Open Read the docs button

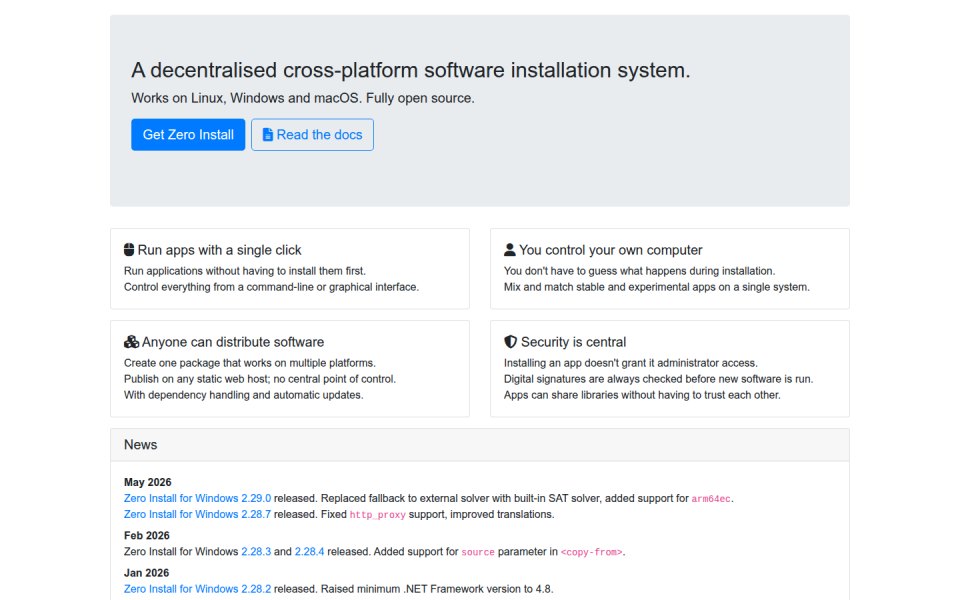click(x=312, y=135)
